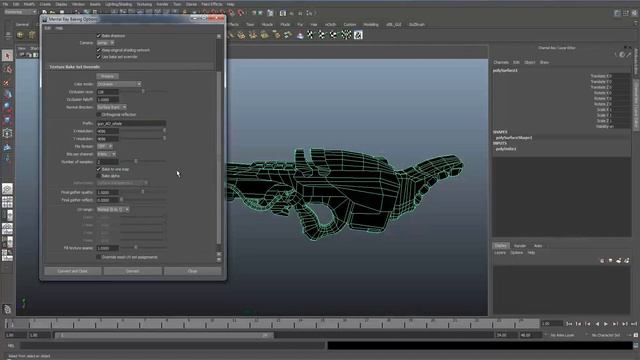The height and width of the screenshot is (360, 640).
Task: Select polySurfaceShape1 under SHAPES
Action: (513, 138)
